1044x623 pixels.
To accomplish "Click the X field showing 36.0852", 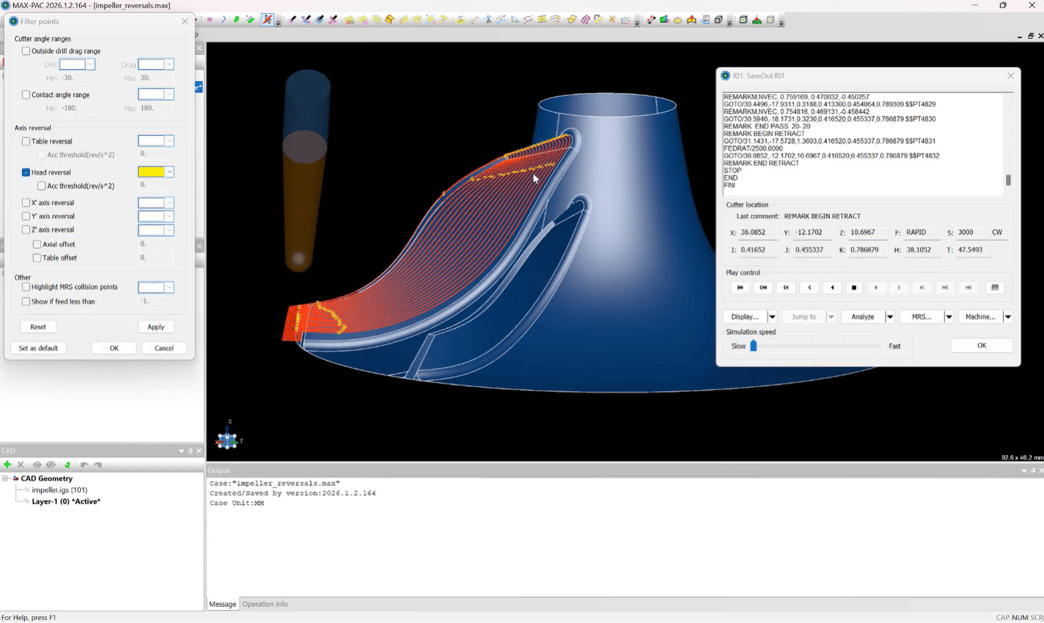I will click(757, 232).
